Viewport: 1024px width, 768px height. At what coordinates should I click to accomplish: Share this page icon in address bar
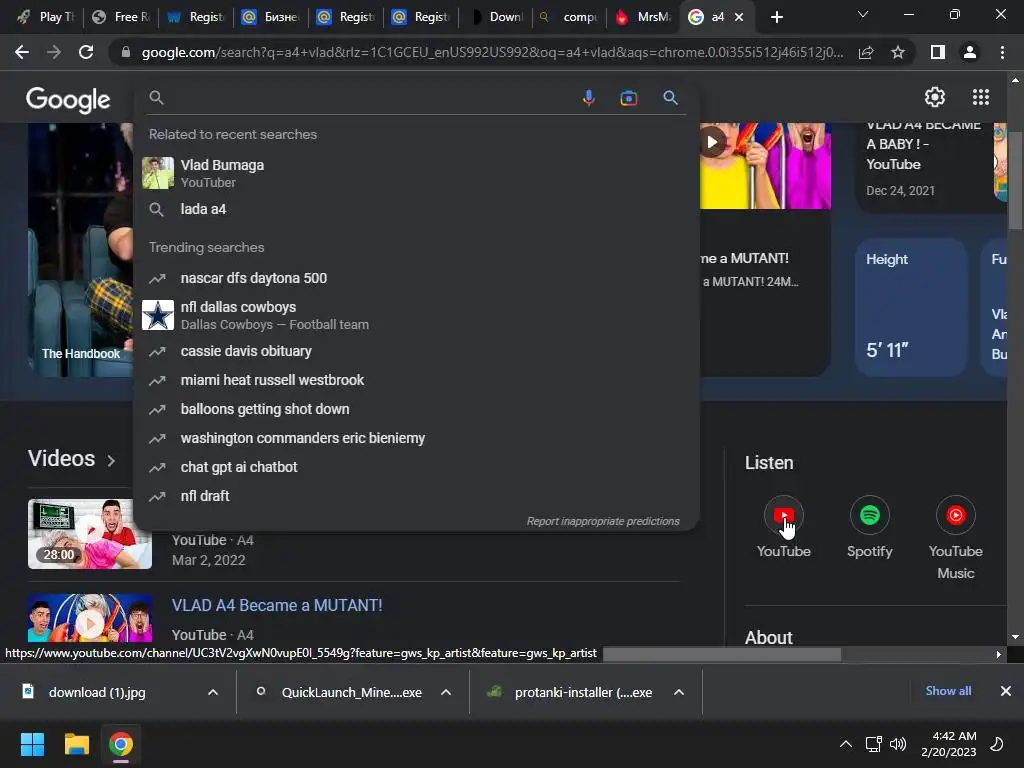[866, 52]
